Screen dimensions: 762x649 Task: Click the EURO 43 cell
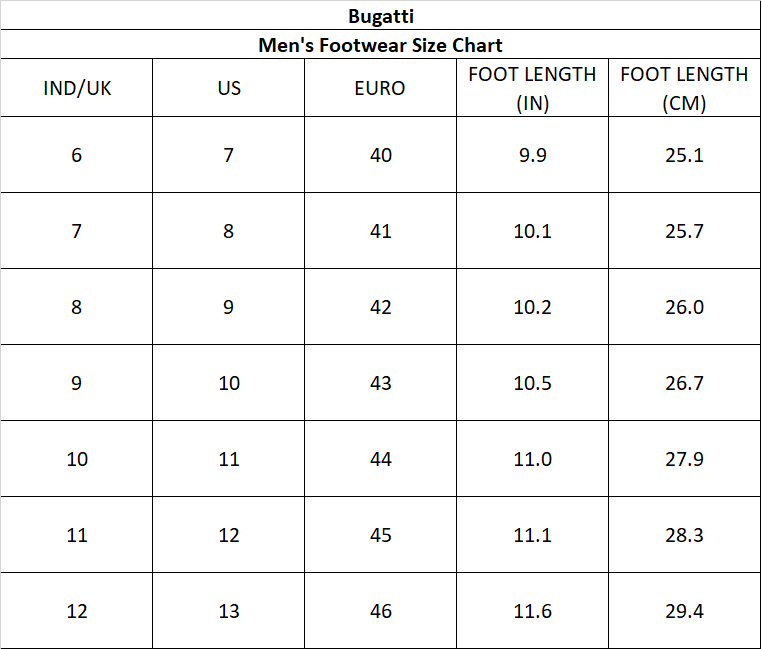380,383
